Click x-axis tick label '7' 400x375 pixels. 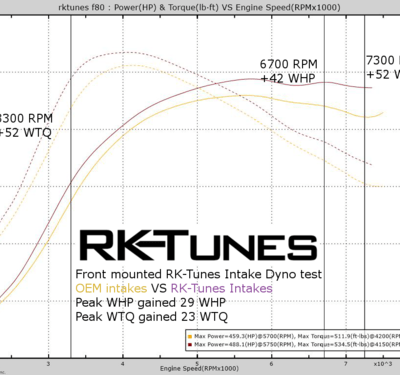tap(346, 364)
